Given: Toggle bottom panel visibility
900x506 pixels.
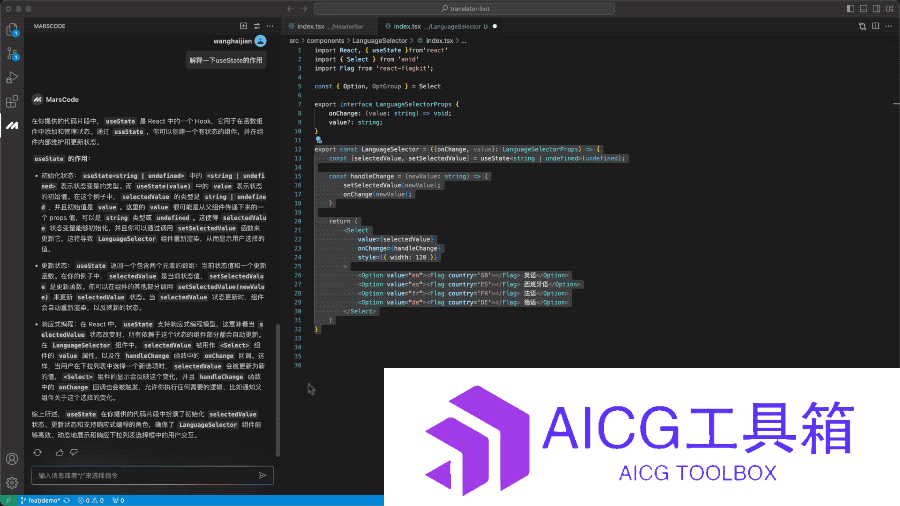Looking at the screenshot, I should [x=863, y=9].
